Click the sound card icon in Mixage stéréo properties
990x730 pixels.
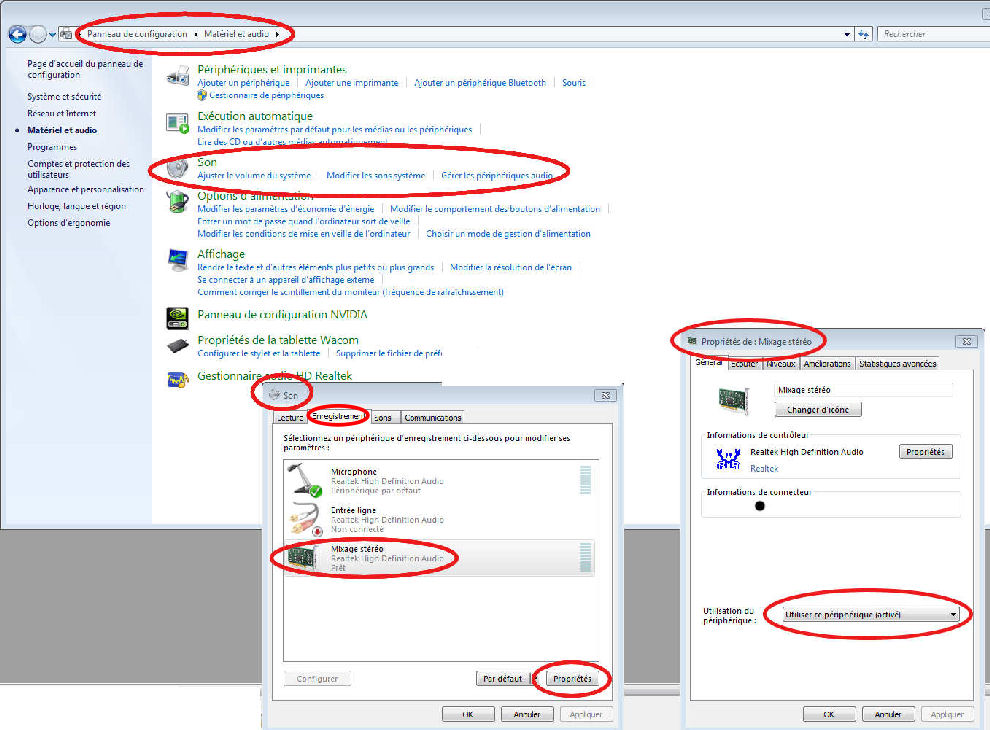[732, 399]
